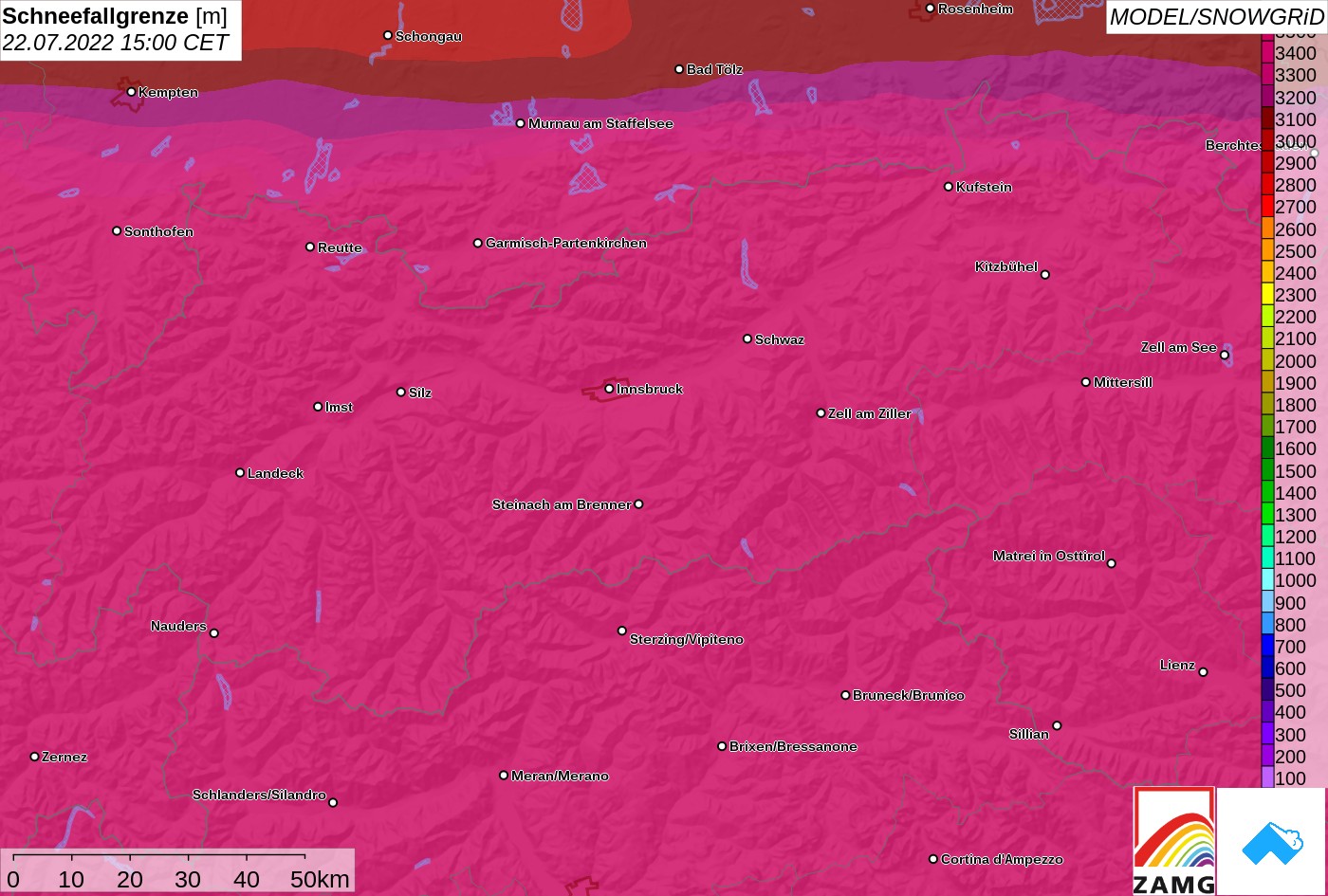
Task: Click the Meran/Merano label
Action: pyautogui.click(x=560, y=776)
